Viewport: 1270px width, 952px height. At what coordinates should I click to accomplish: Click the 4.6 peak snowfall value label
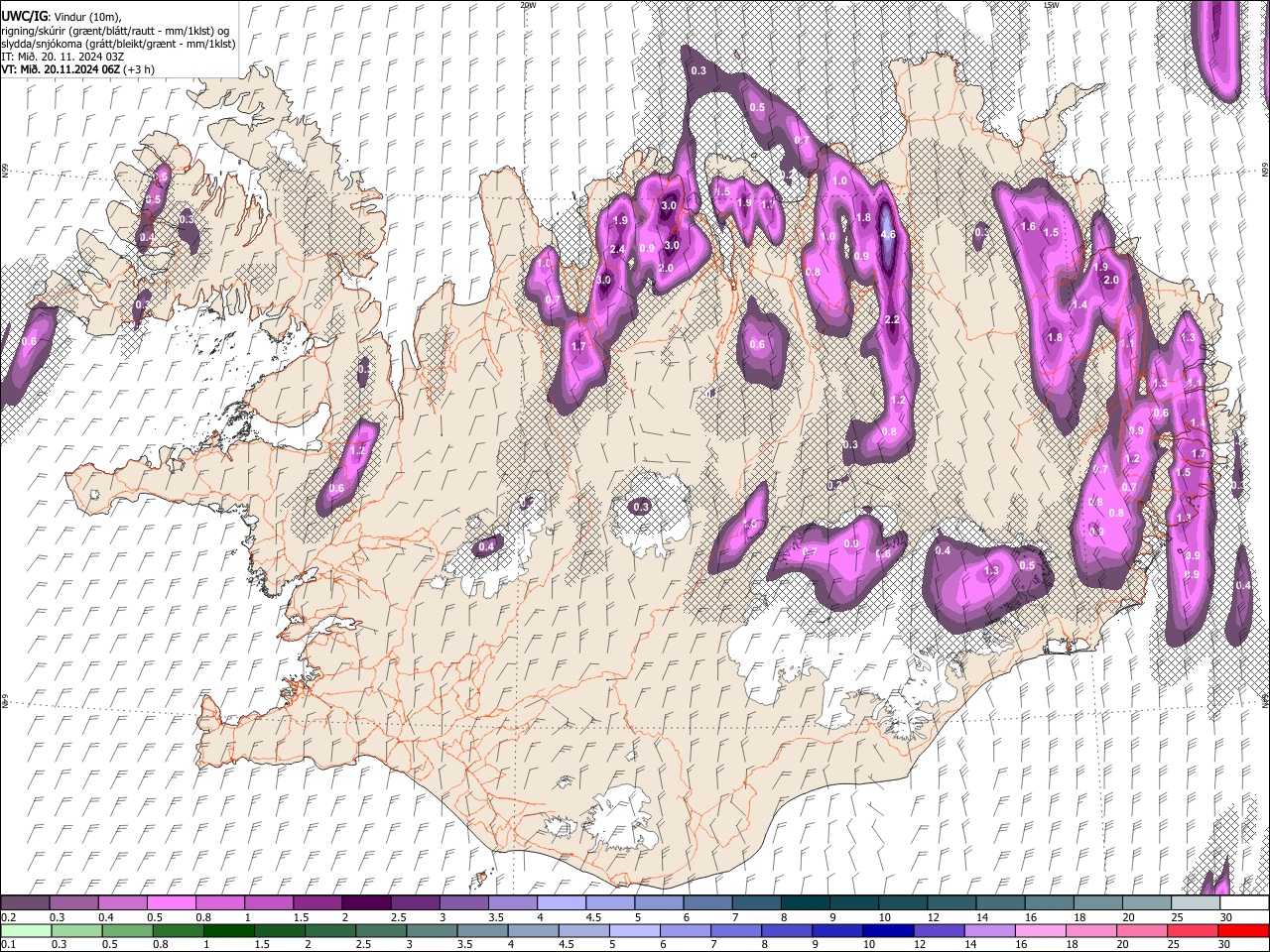click(x=888, y=235)
